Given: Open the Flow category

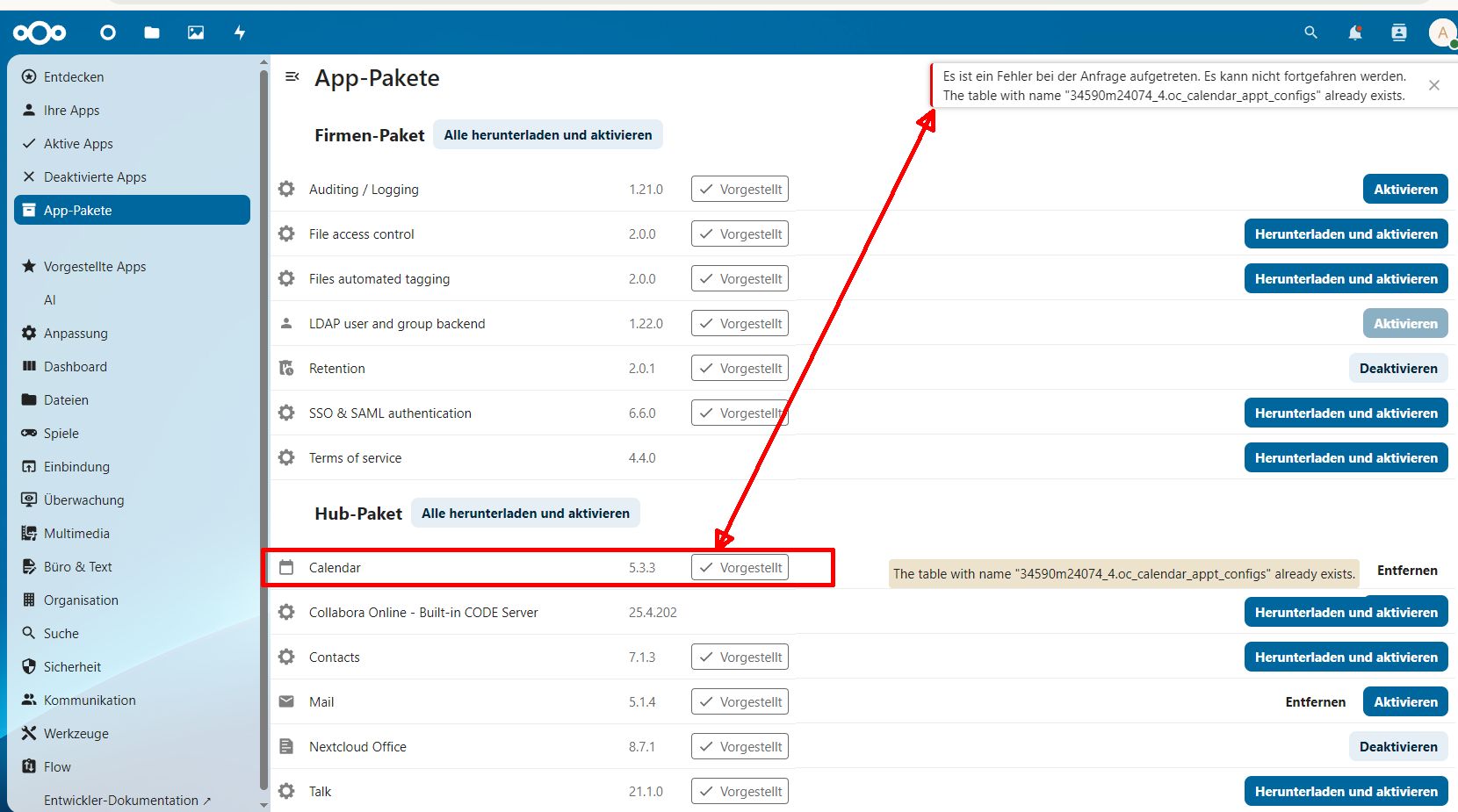Looking at the screenshot, I should point(132,767).
